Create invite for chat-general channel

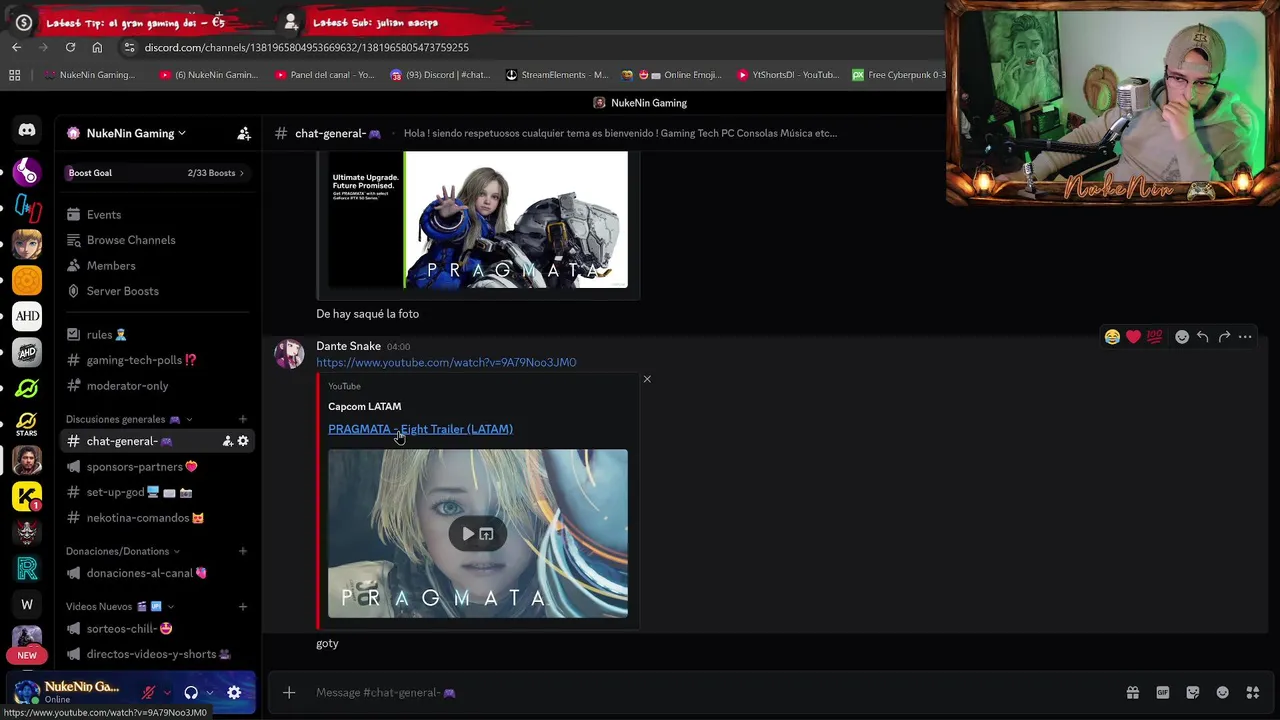coord(227,441)
